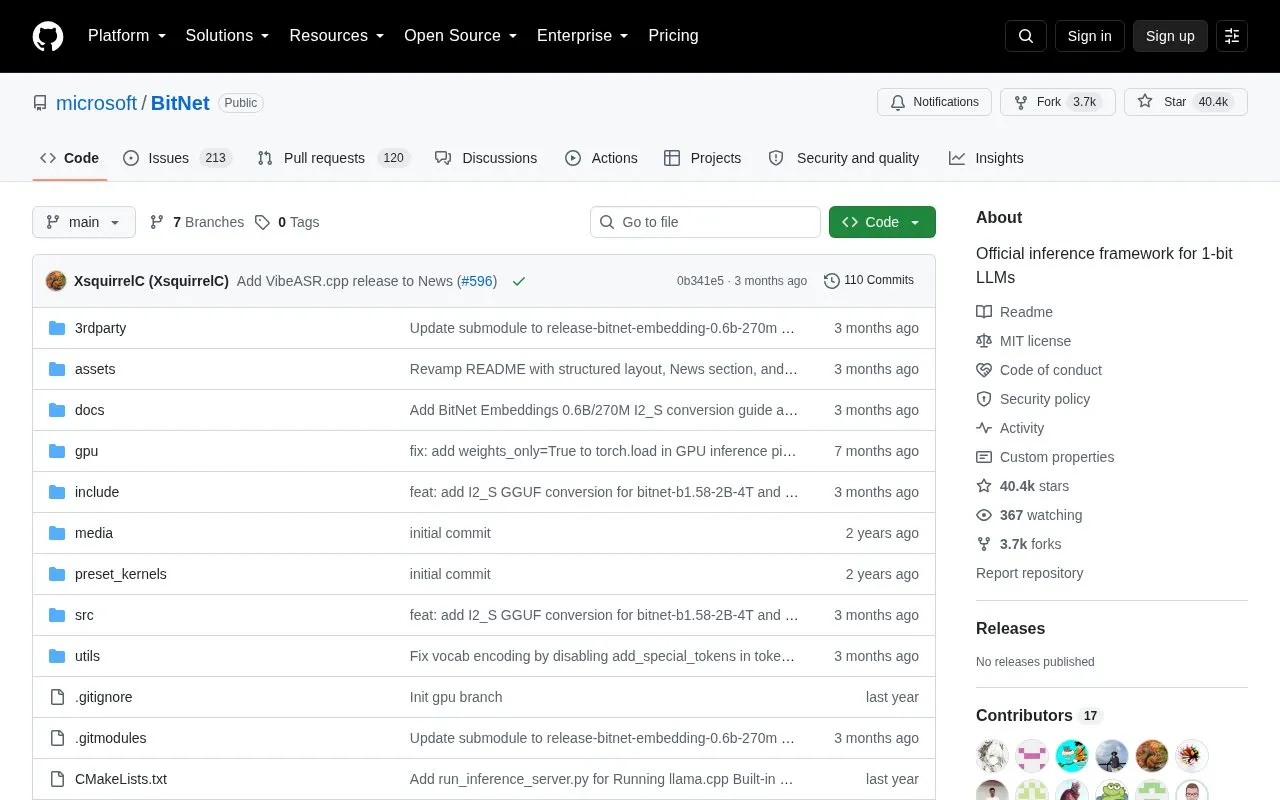Click the watching eye icon
Viewport: 1280px width, 800px height.
click(x=984, y=515)
